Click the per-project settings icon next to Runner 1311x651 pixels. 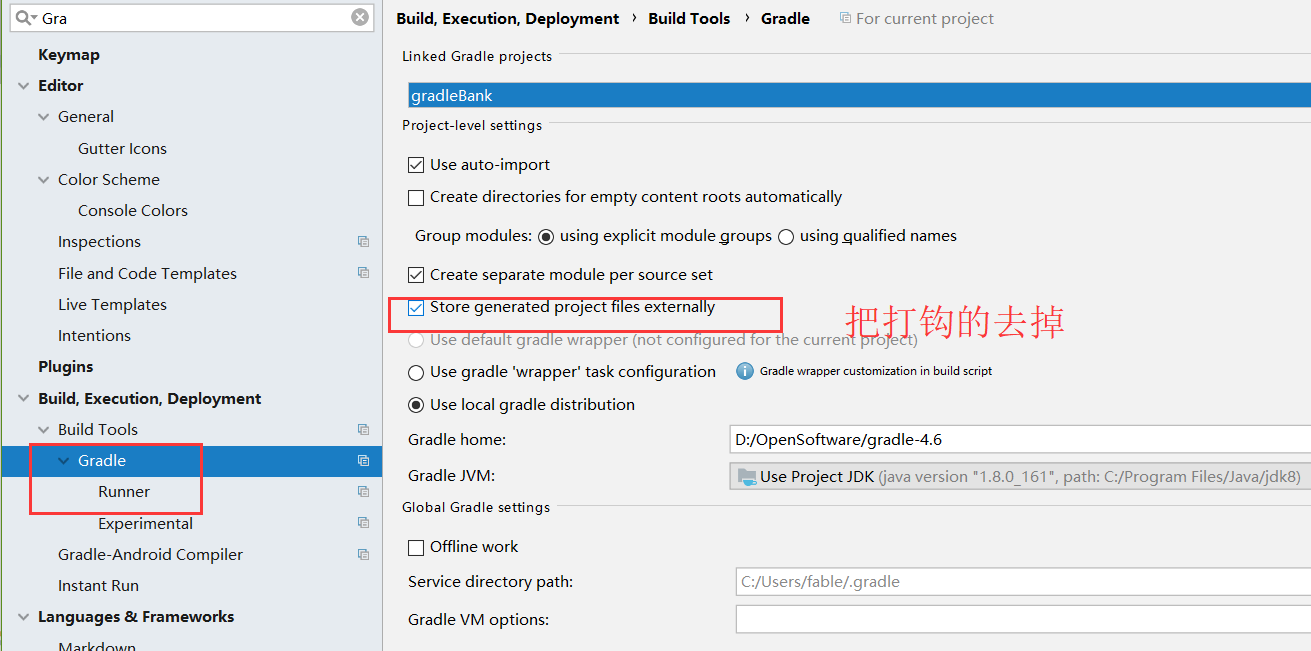tap(363, 491)
